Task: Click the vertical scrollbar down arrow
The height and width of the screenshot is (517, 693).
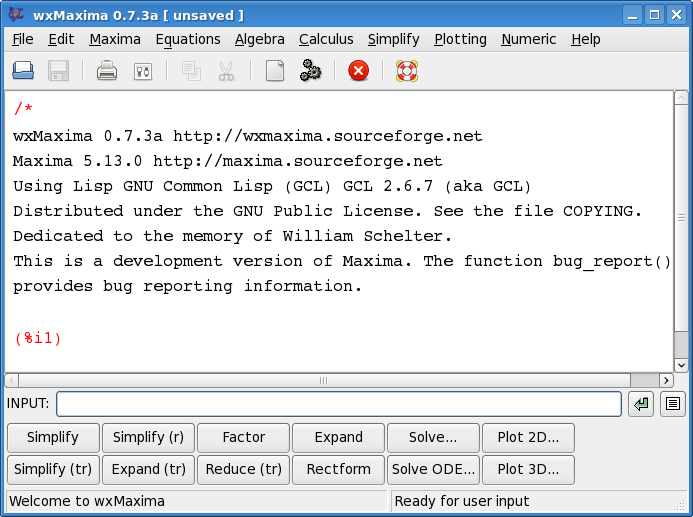Action: (x=681, y=366)
